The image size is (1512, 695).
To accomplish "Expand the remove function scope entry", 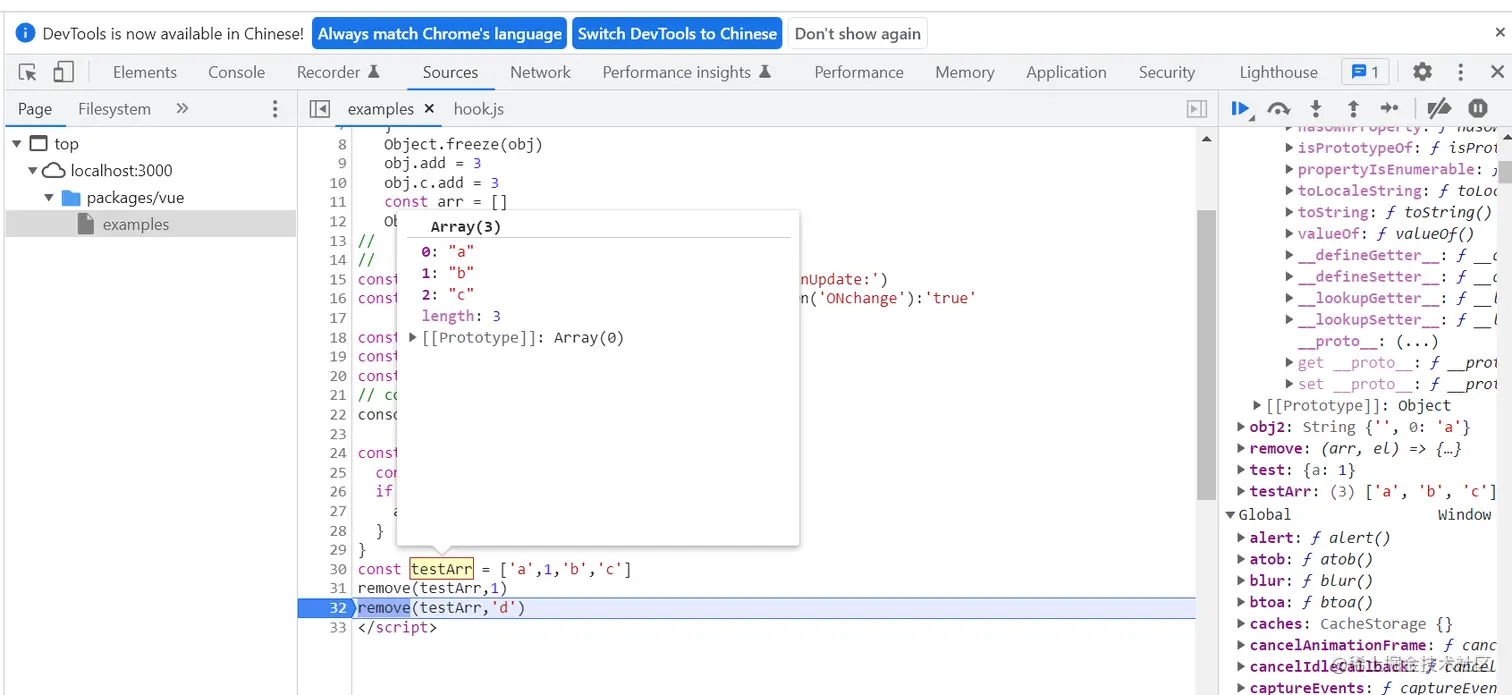I will (1241, 449).
